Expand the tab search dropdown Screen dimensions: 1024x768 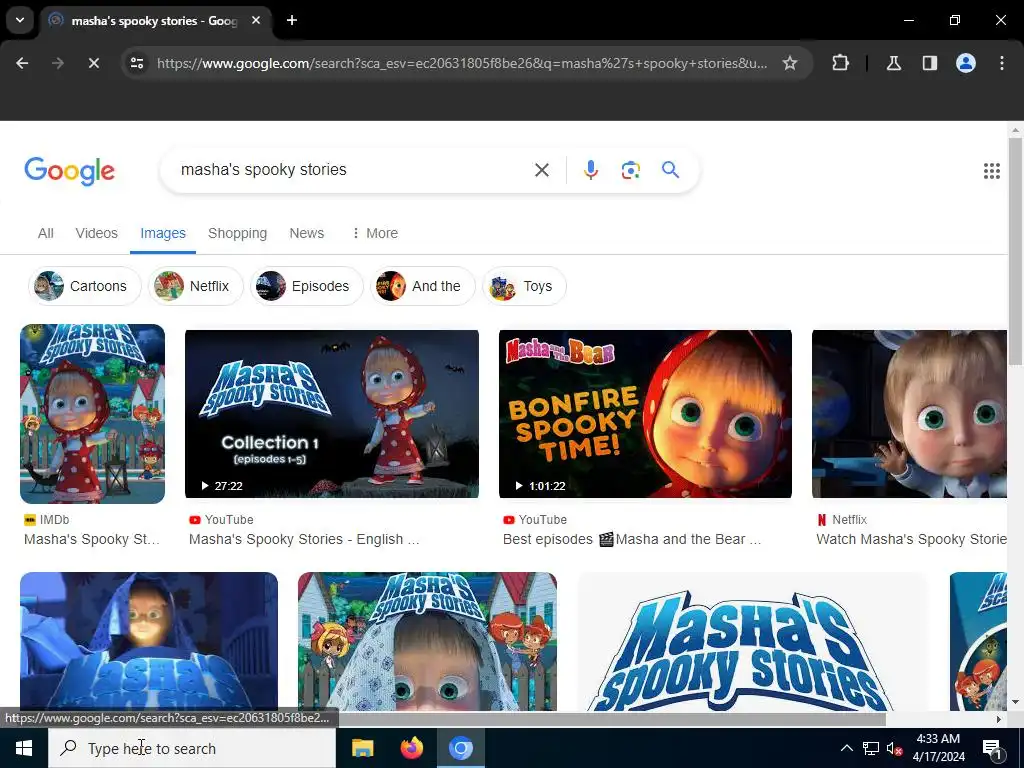pos(20,20)
